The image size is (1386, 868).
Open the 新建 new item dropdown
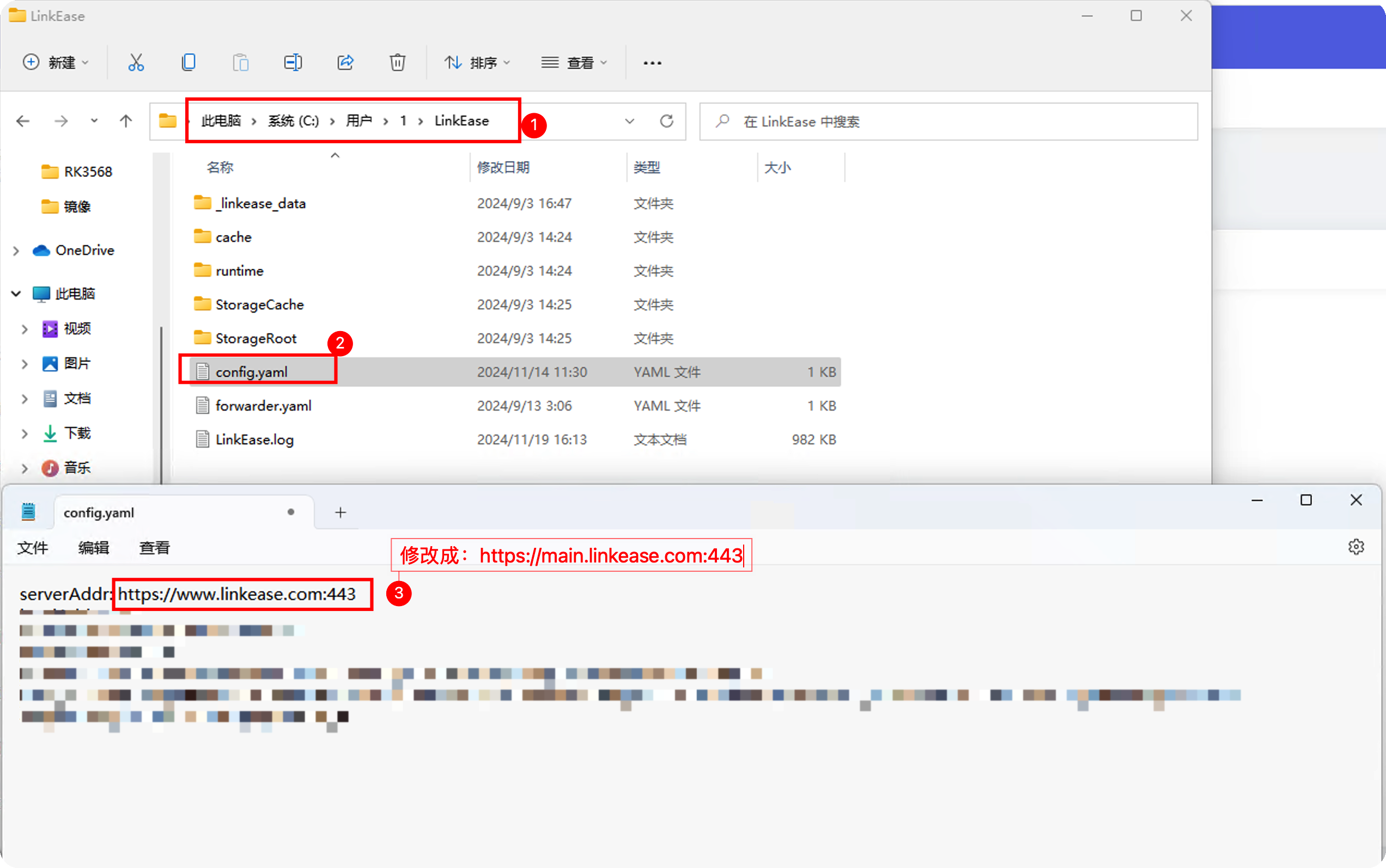[56, 62]
